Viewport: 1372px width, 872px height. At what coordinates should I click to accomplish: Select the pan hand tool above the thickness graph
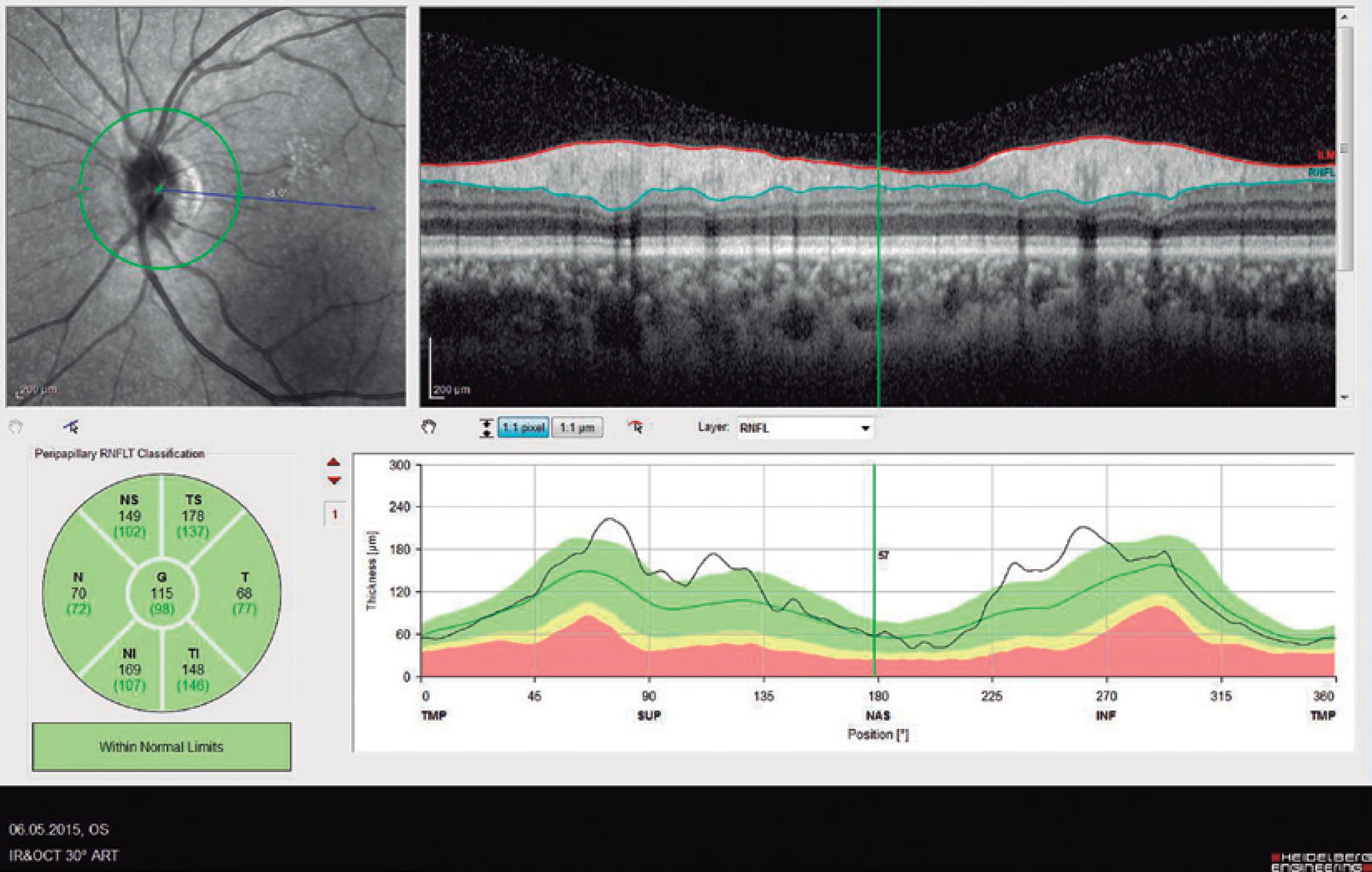(x=429, y=427)
